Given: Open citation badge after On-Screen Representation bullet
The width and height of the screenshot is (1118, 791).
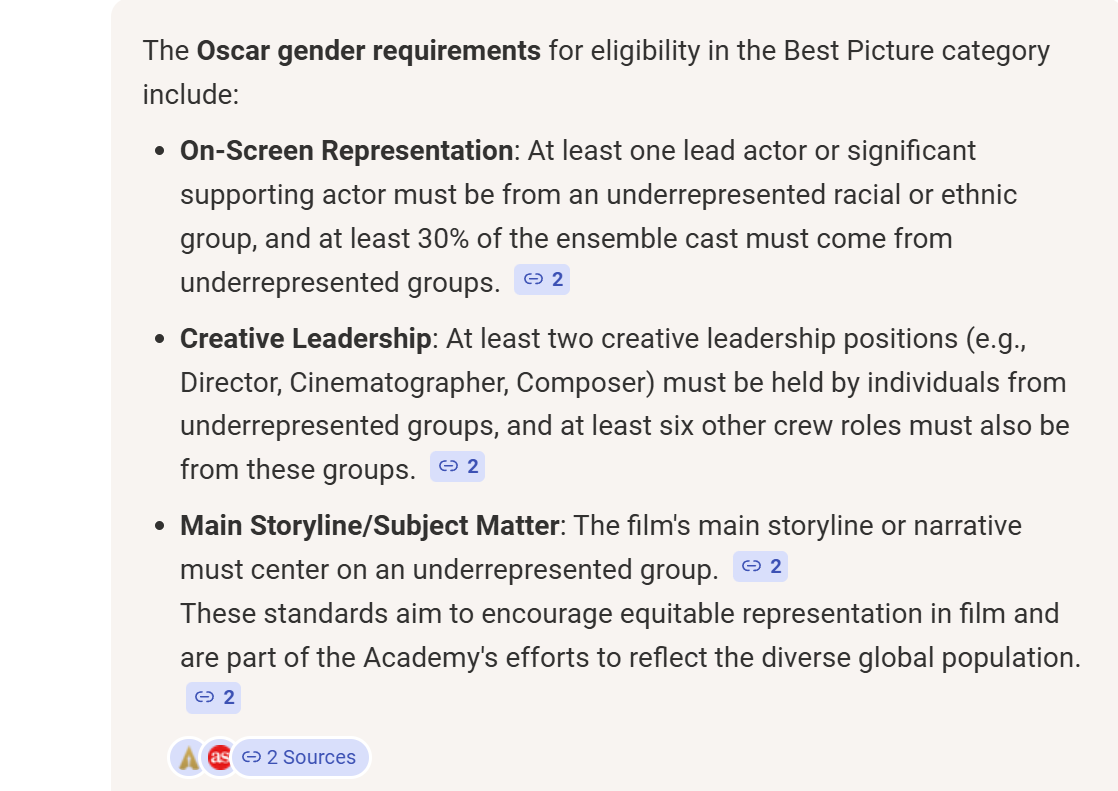Looking at the screenshot, I should coord(542,280).
